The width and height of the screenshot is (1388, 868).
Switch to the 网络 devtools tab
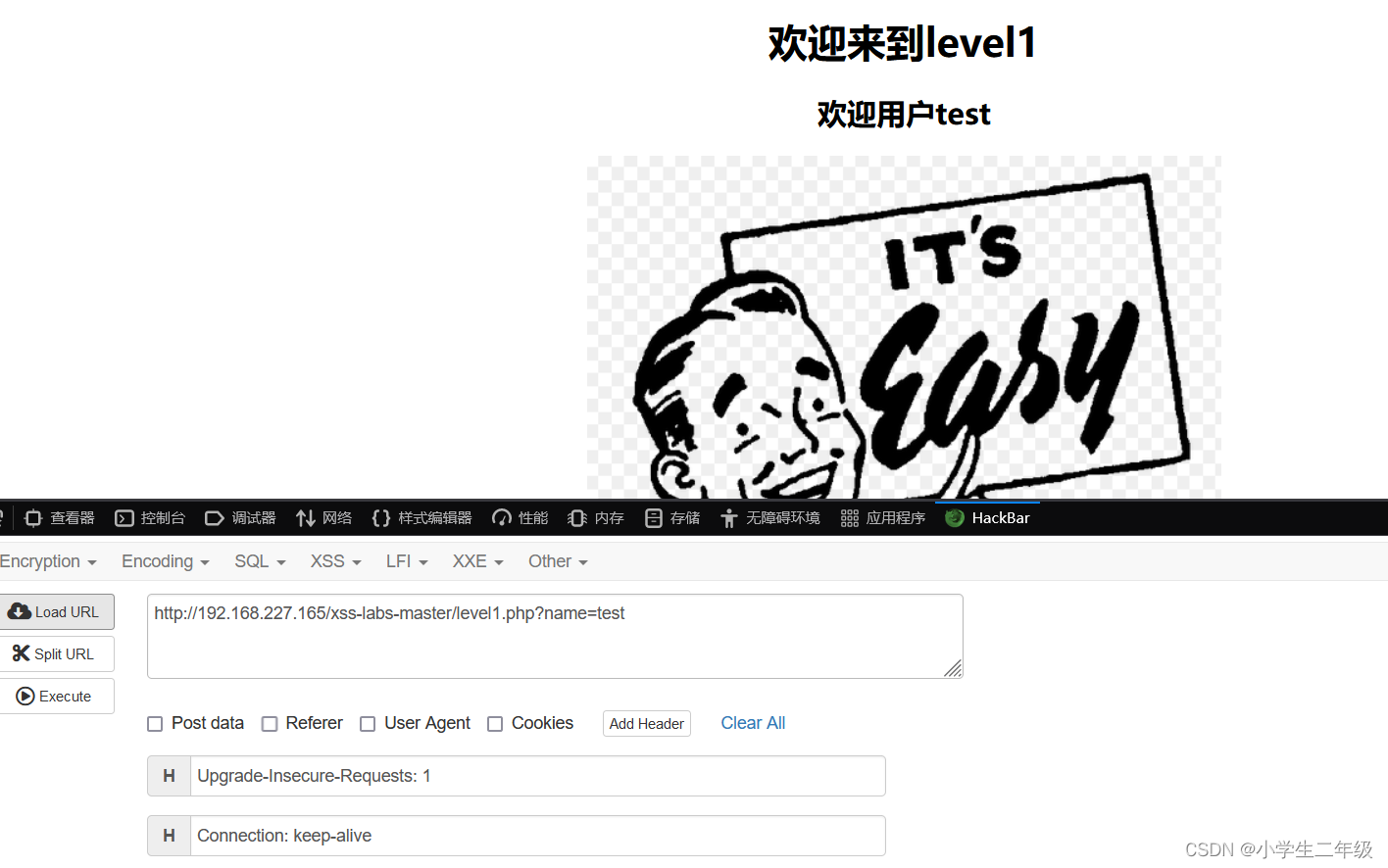click(323, 518)
